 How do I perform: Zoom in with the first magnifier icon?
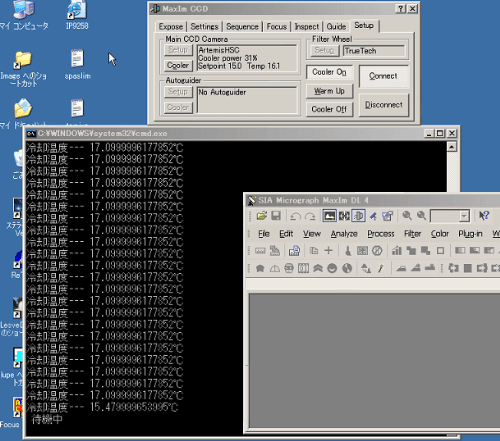click(407, 216)
